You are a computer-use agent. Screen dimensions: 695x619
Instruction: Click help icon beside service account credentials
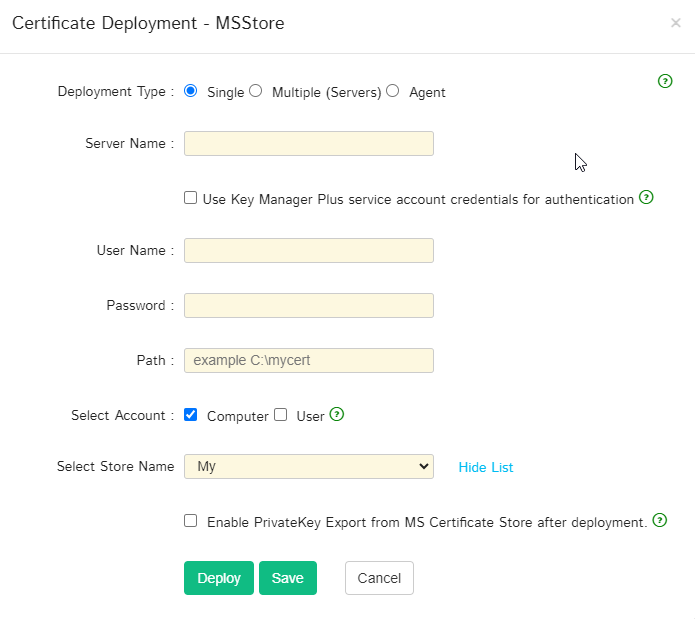[646, 197]
